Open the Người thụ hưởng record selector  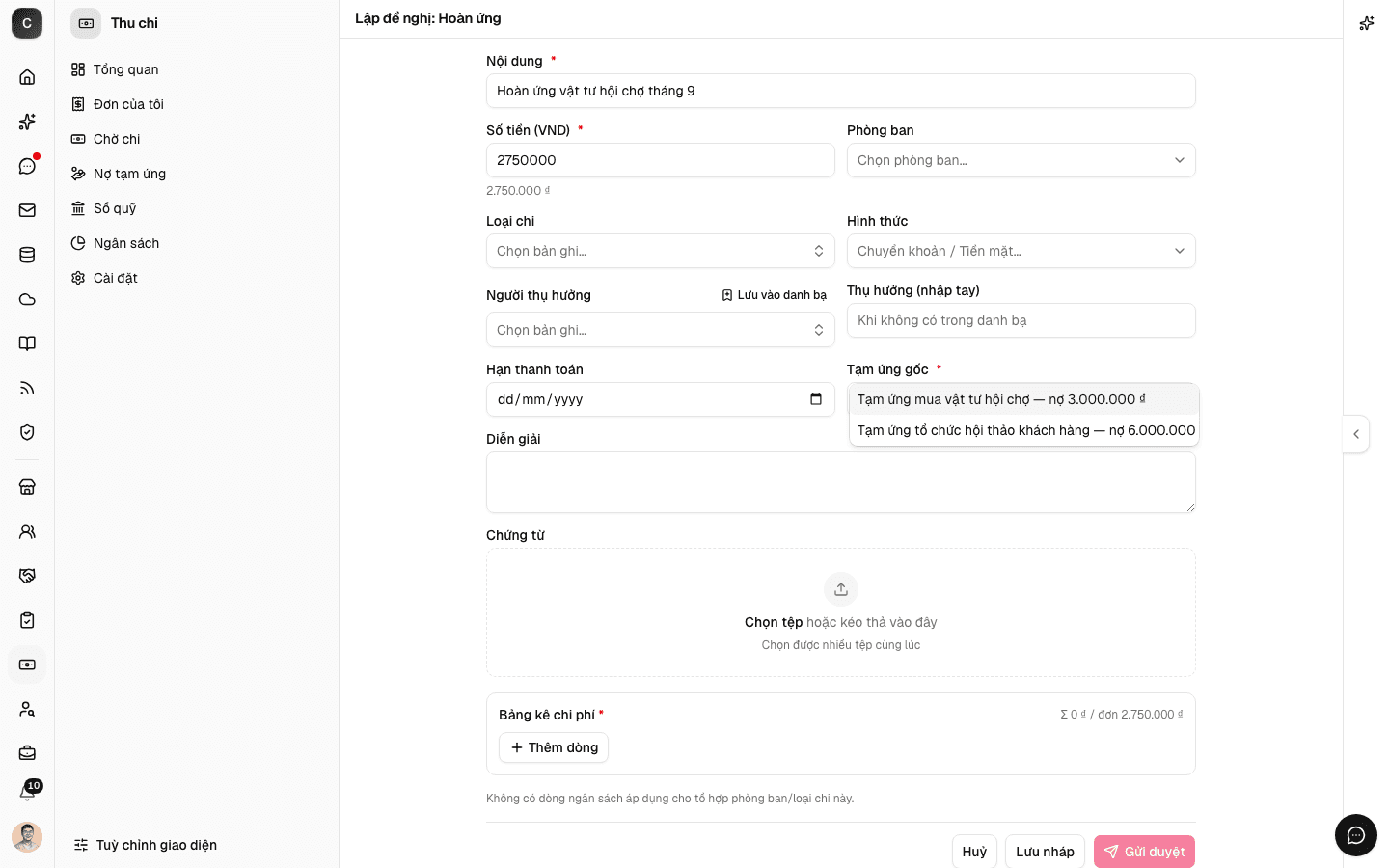coord(661,330)
